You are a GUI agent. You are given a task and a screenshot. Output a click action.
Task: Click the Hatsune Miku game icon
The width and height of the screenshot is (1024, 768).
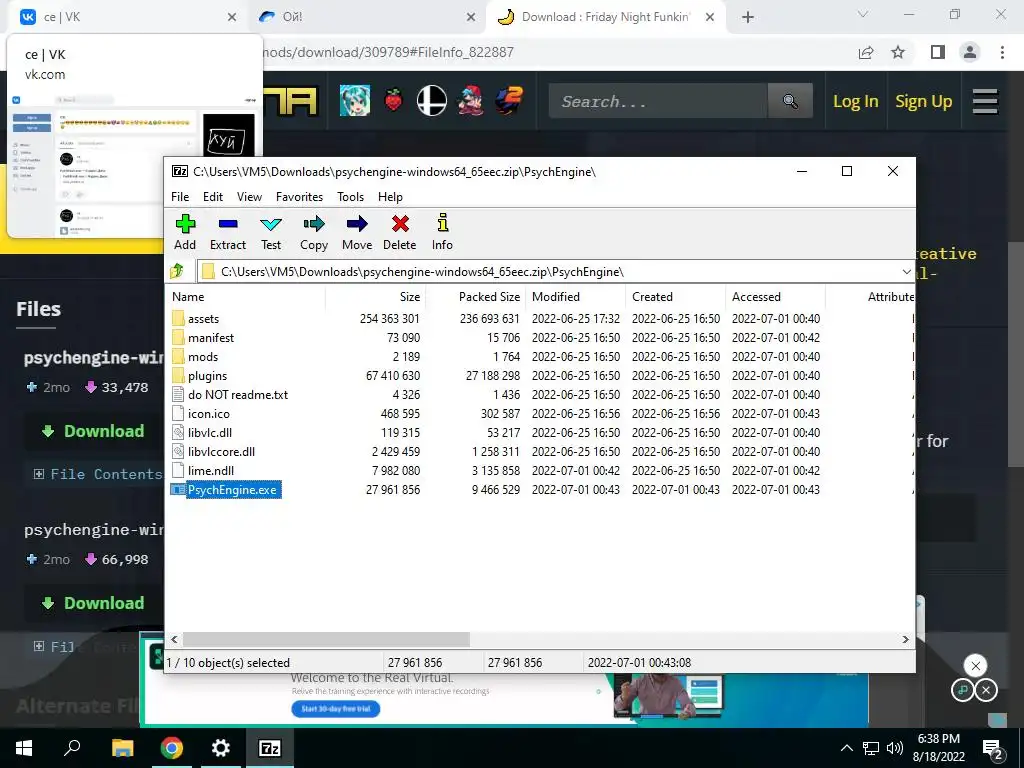click(x=355, y=101)
